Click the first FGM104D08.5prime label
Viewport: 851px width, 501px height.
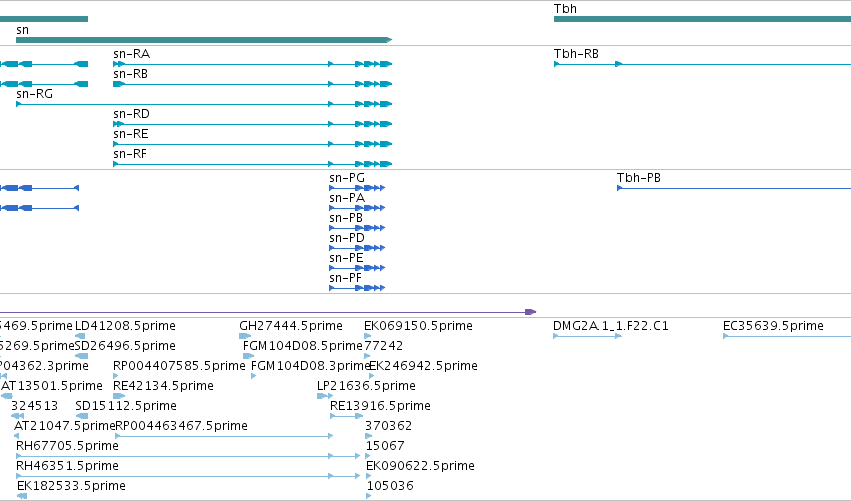[302, 346]
